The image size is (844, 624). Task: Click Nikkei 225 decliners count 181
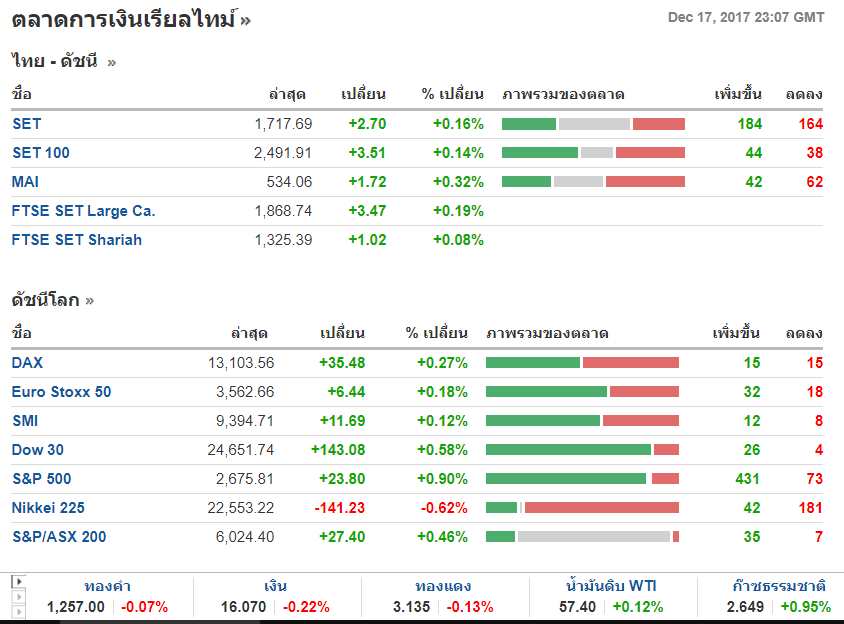(x=811, y=508)
